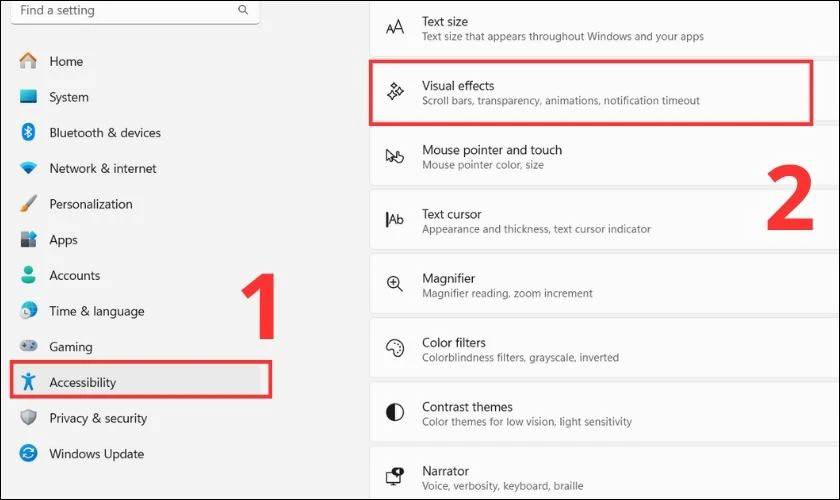Click the Text cursor Ab icon
The image size is (840, 500).
[x=395, y=220]
